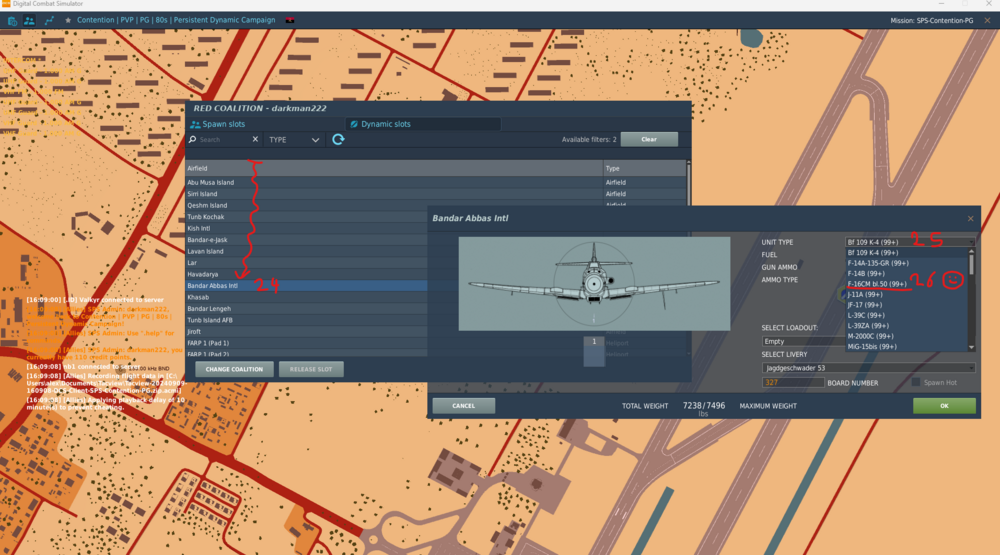The height and width of the screenshot is (555, 1000).
Task: Enable the Spawn Hot checkbox
Action: click(916, 382)
